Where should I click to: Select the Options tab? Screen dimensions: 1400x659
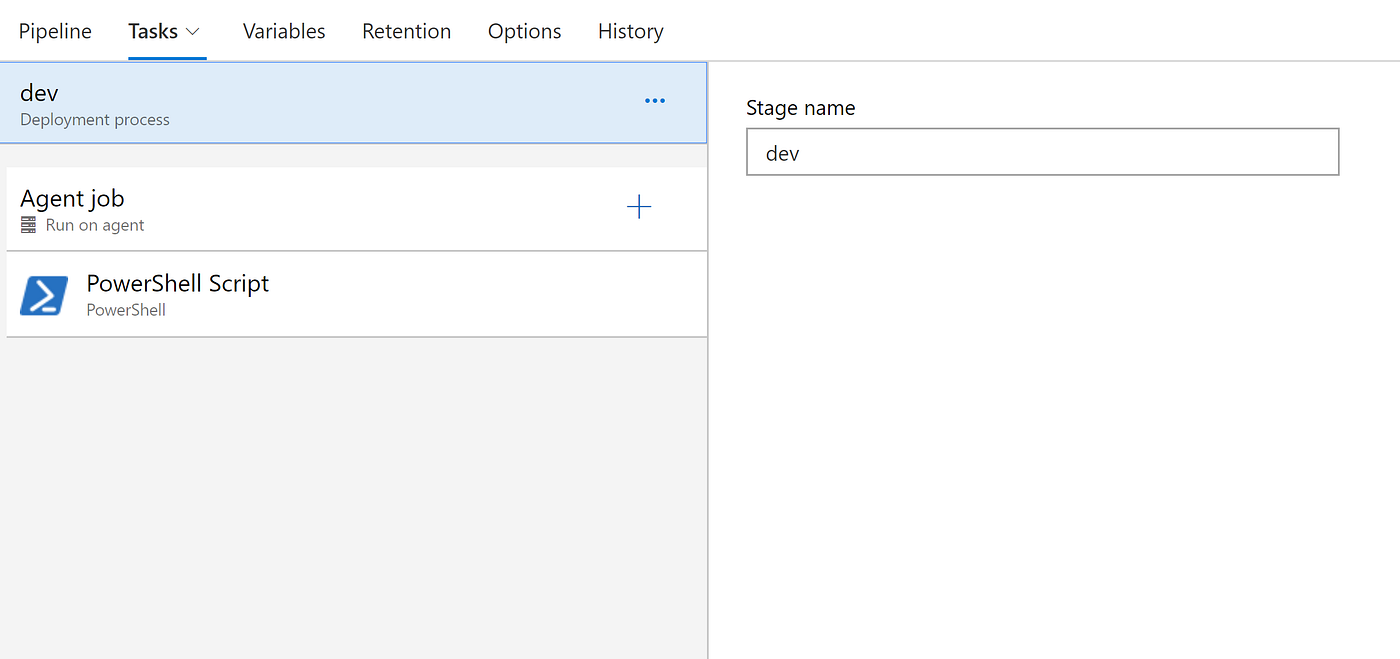click(x=524, y=32)
